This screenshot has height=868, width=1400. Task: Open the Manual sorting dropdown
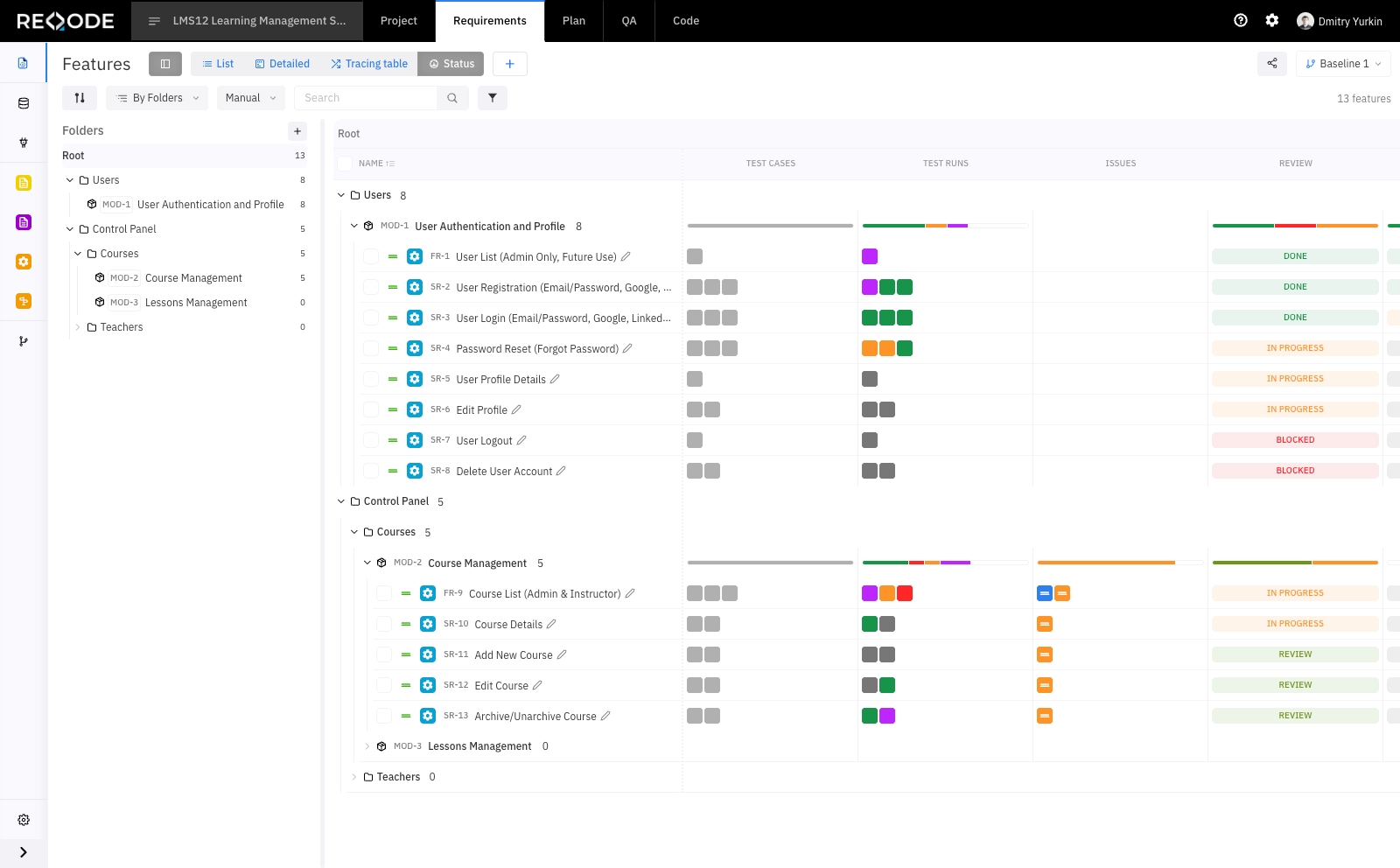250,98
